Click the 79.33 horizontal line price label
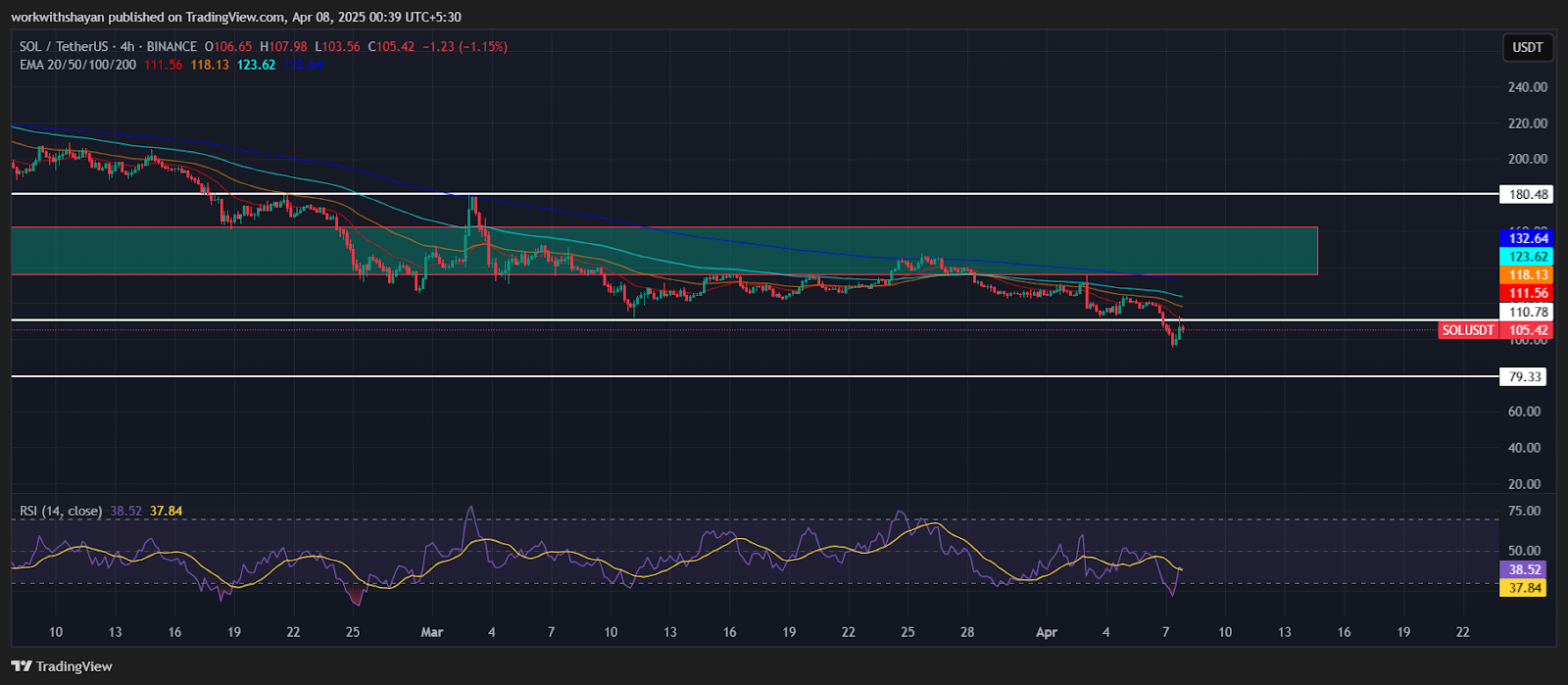Image resolution: width=1568 pixels, height=685 pixels. click(x=1526, y=377)
